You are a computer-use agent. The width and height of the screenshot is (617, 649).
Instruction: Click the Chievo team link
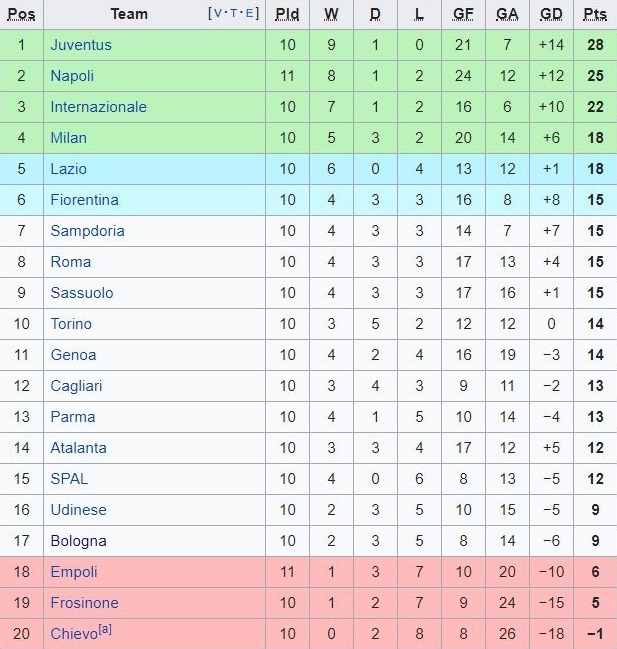click(73, 634)
